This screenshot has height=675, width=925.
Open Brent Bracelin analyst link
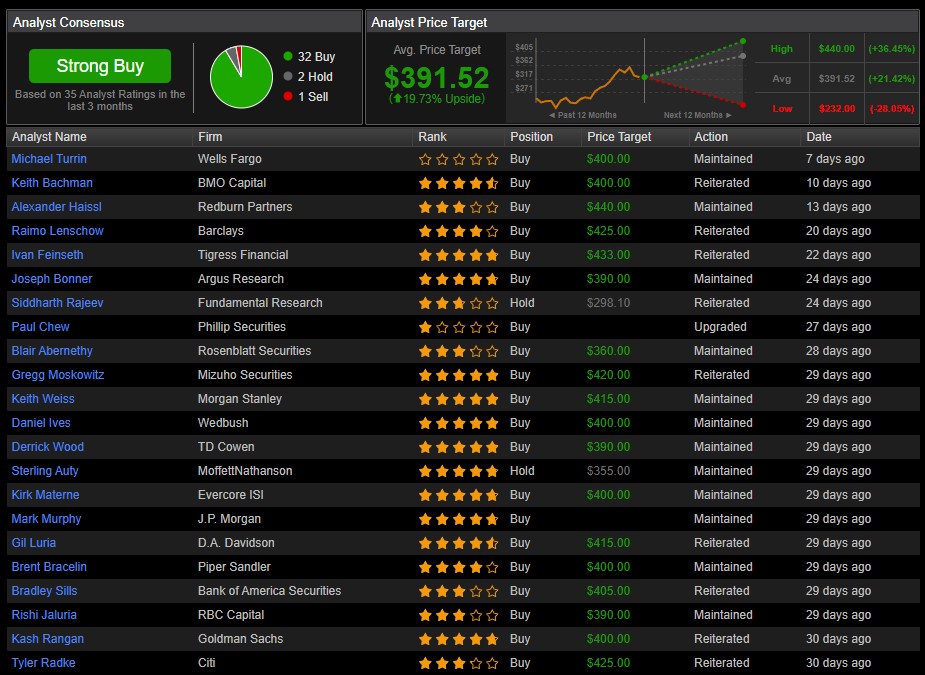(x=49, y=567)
